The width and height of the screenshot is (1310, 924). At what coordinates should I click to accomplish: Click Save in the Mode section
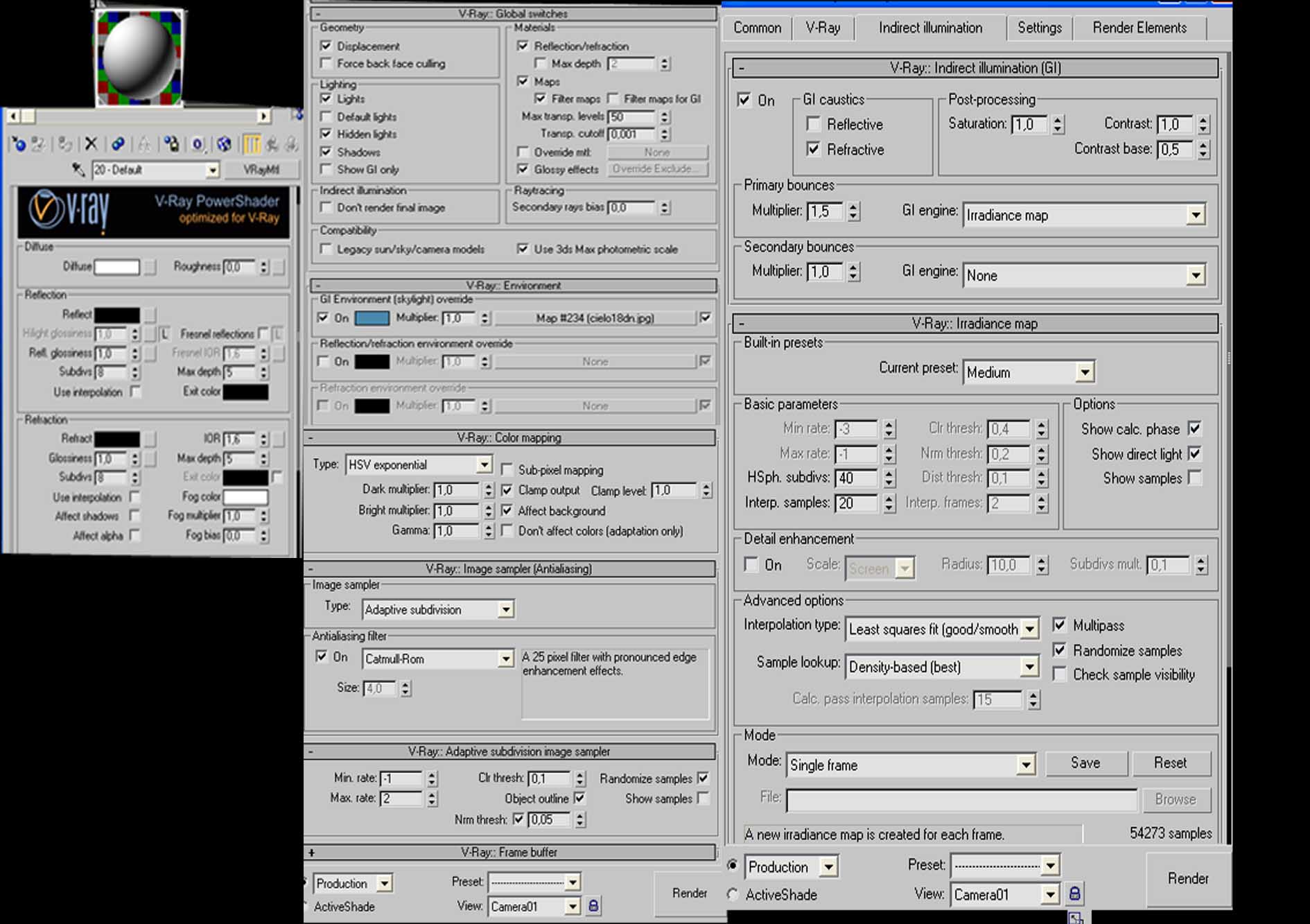(1085, 763)
